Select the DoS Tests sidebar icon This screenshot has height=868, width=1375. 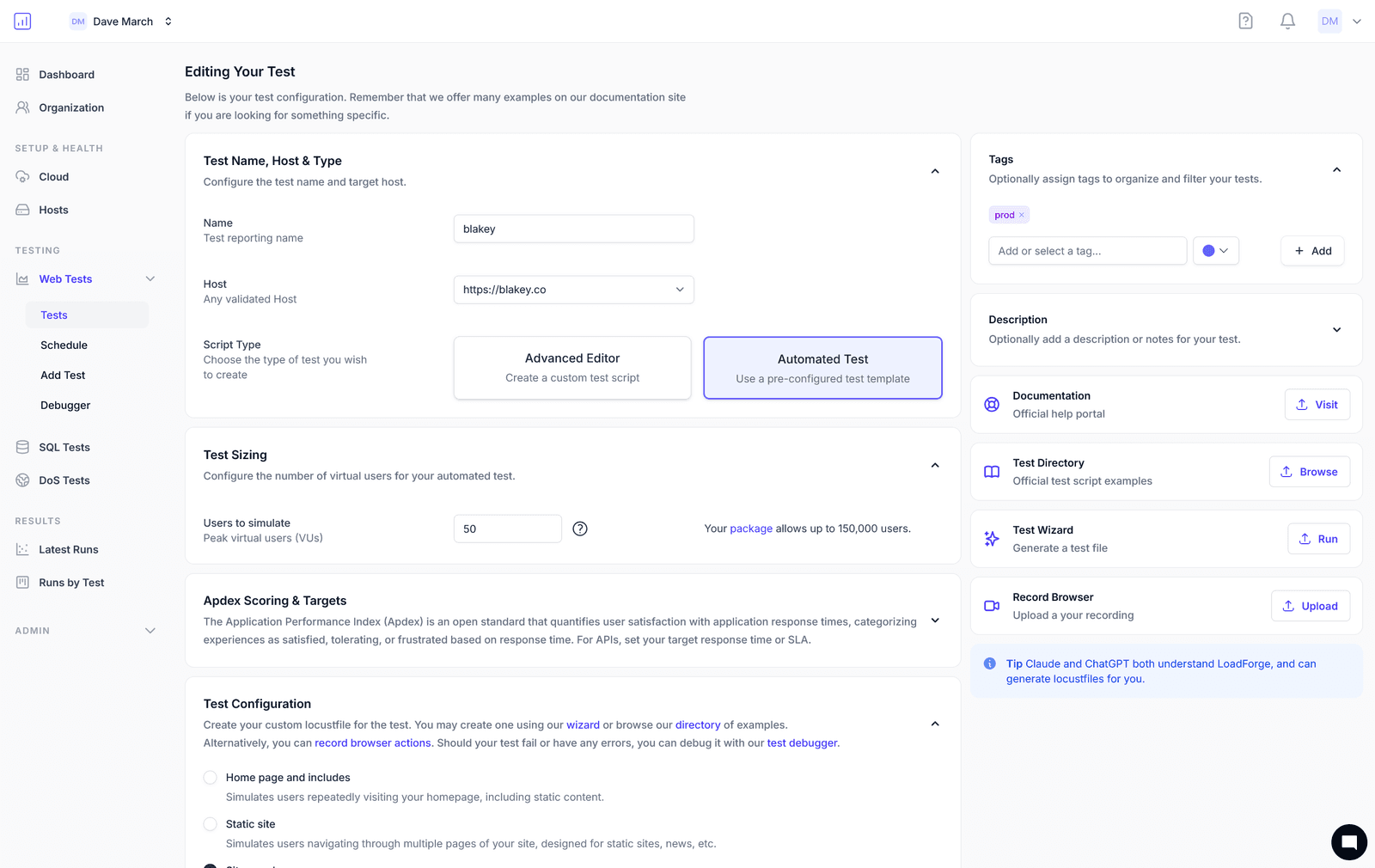(22, 480)
